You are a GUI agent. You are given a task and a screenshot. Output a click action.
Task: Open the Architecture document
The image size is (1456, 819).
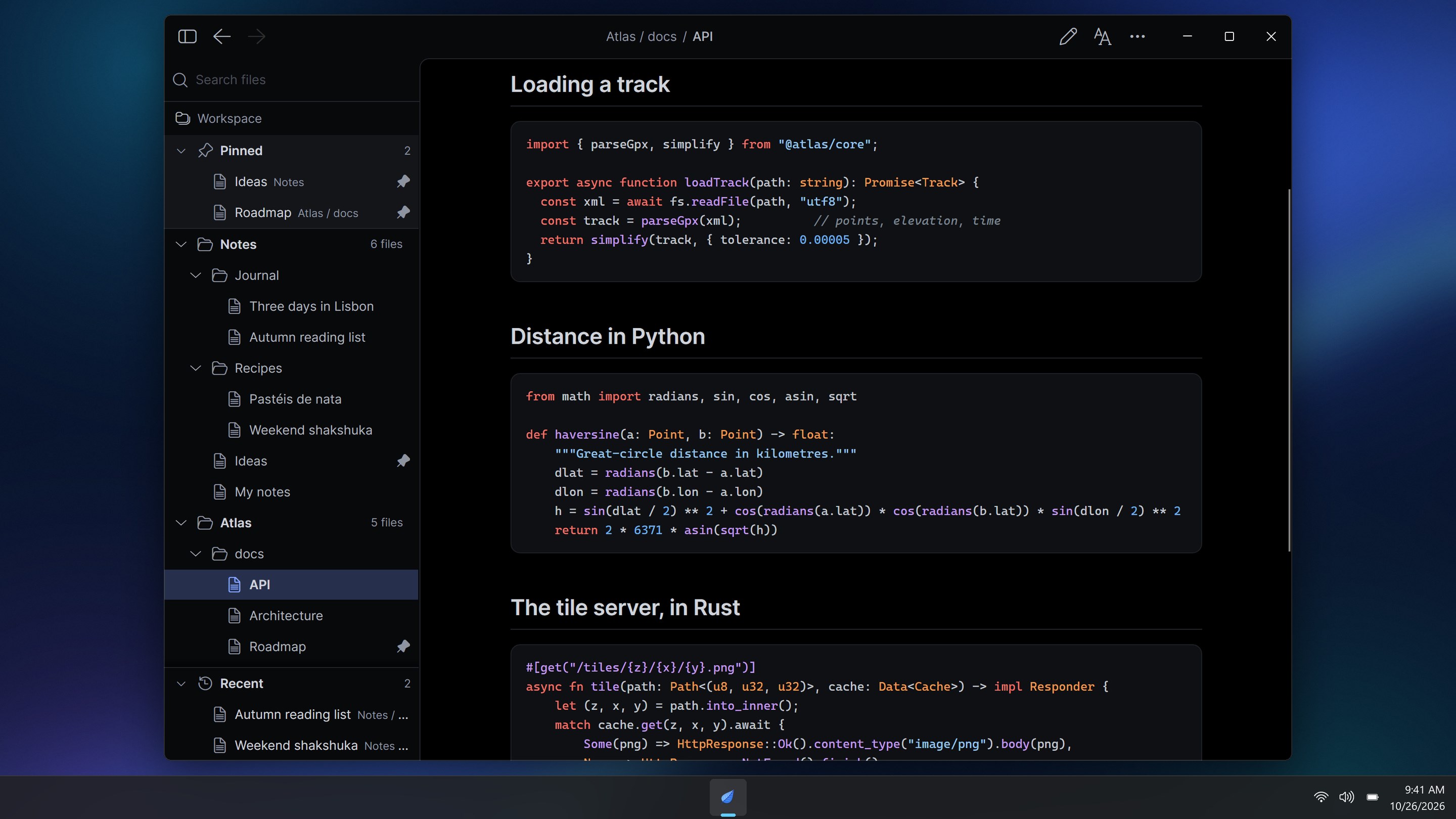[292, 616]
